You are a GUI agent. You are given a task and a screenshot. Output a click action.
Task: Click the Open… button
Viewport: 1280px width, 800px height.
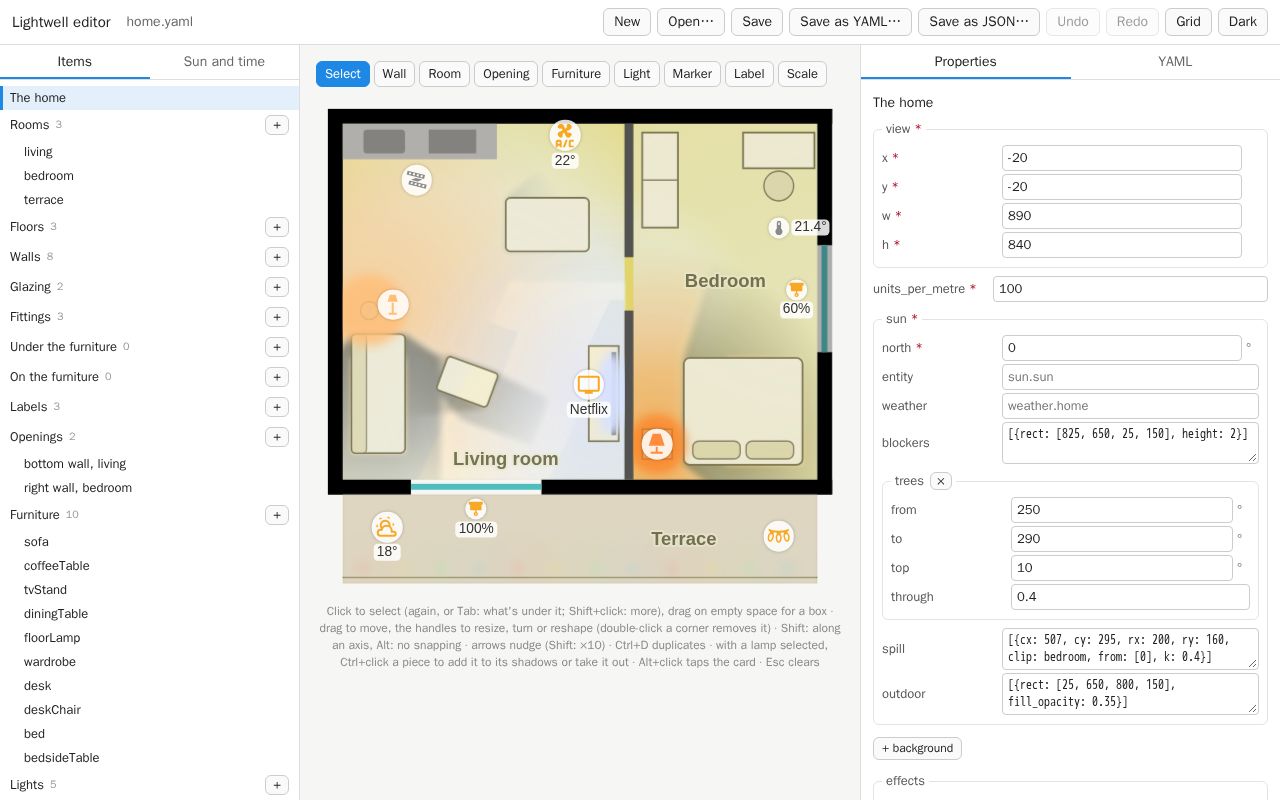pos(691,22)
